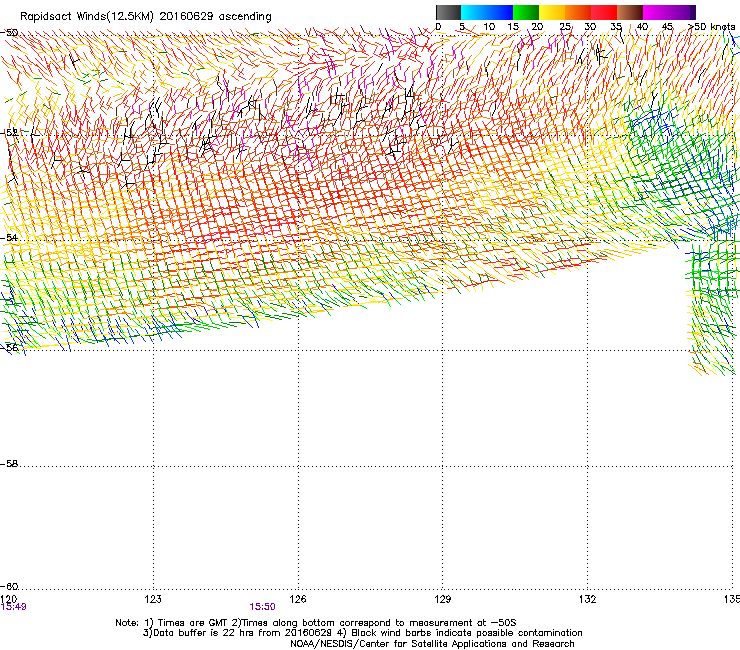Click the legend label '10'

click(x=489, y=27)
